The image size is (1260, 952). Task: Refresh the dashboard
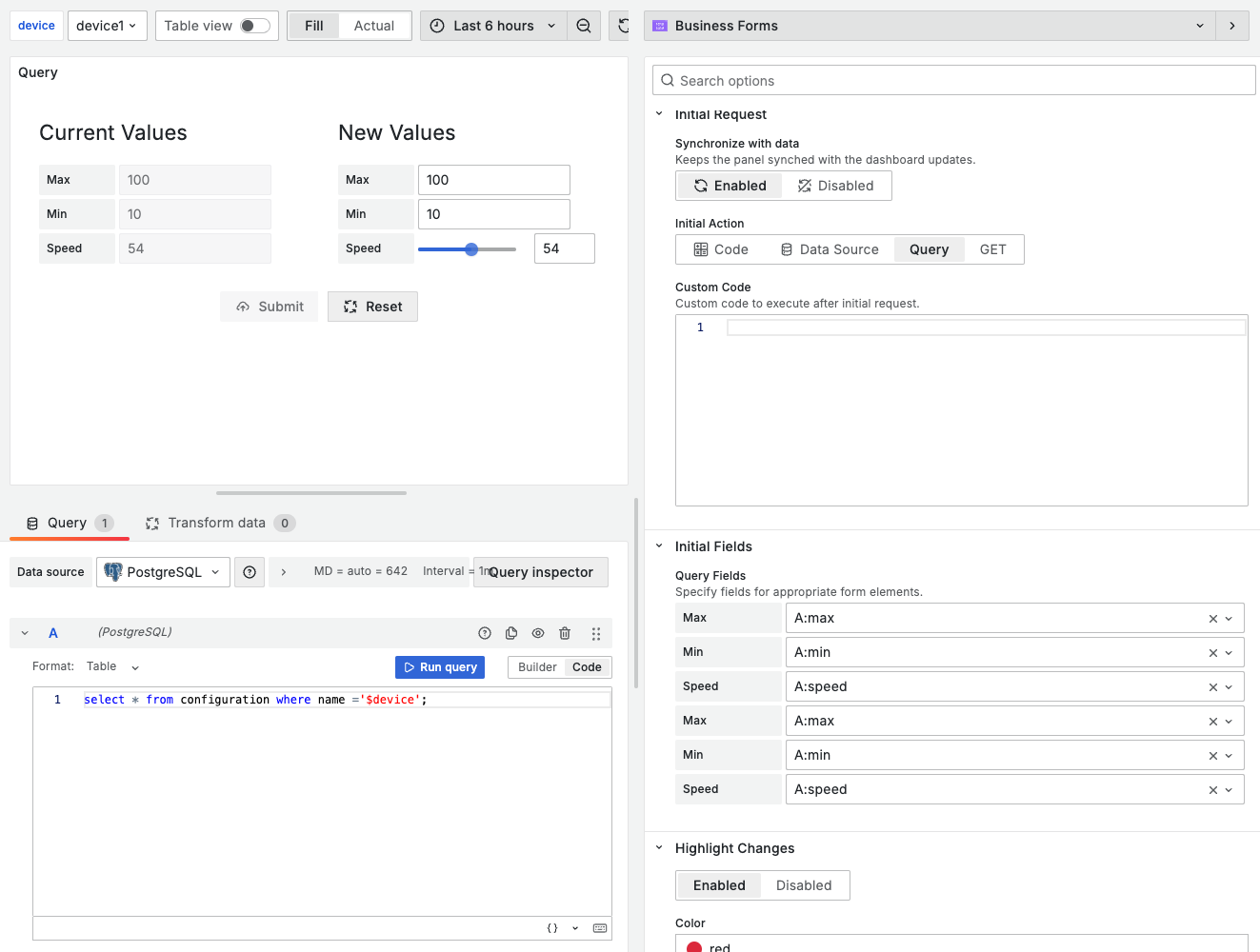tap(623, 26)
